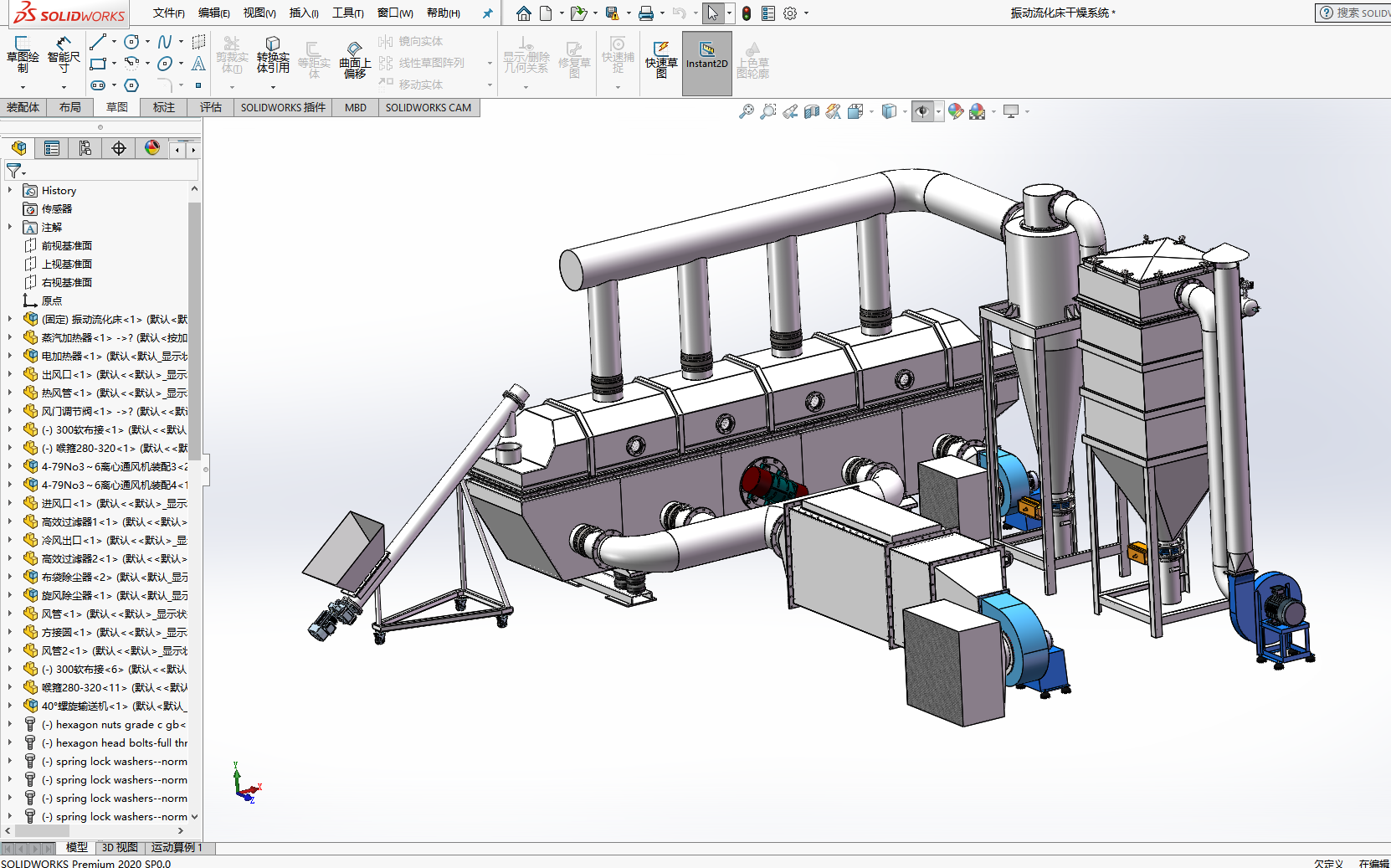Toggle the Rapid Sketch (快速草图) button

(661, 57)
